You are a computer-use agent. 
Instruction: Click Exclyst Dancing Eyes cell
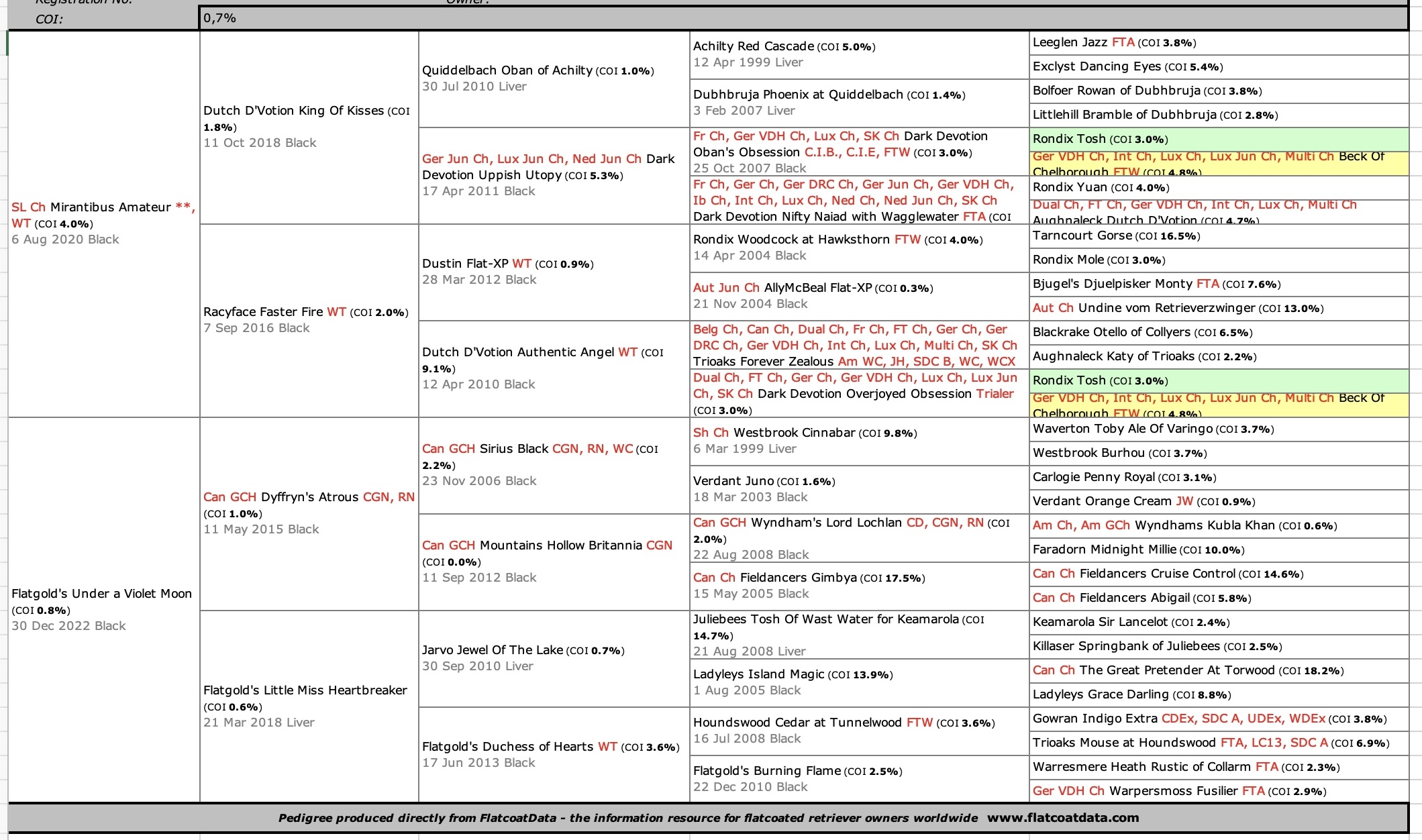tap(1219, 67)
